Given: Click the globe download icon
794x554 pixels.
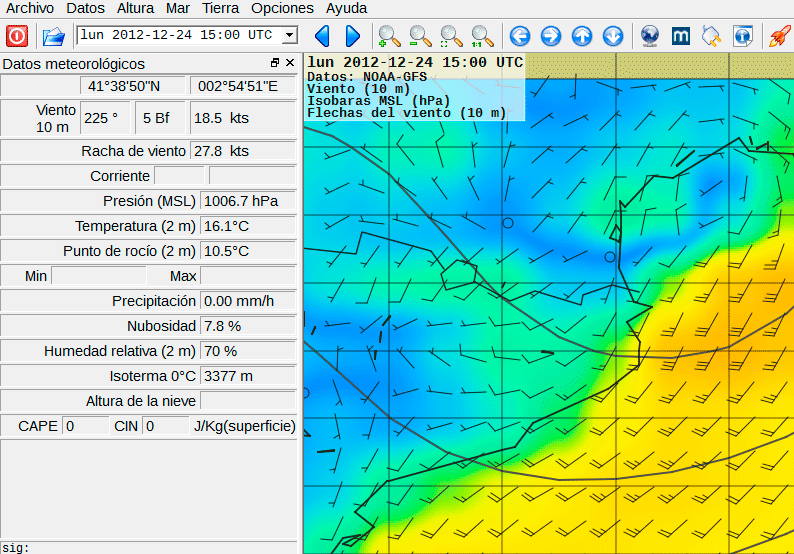Looking at the screenshot, I should point(650,36).
